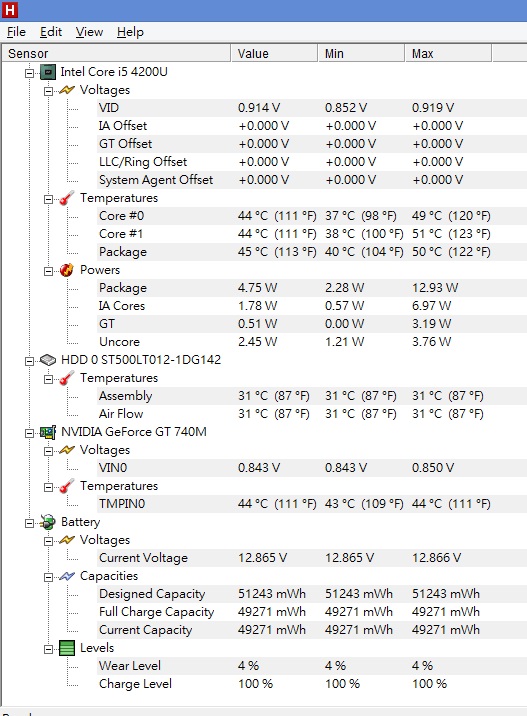The image size is (527, 716).
Task: Click the Capacities graph icon under Battery
Action: (x=67, y=576)
